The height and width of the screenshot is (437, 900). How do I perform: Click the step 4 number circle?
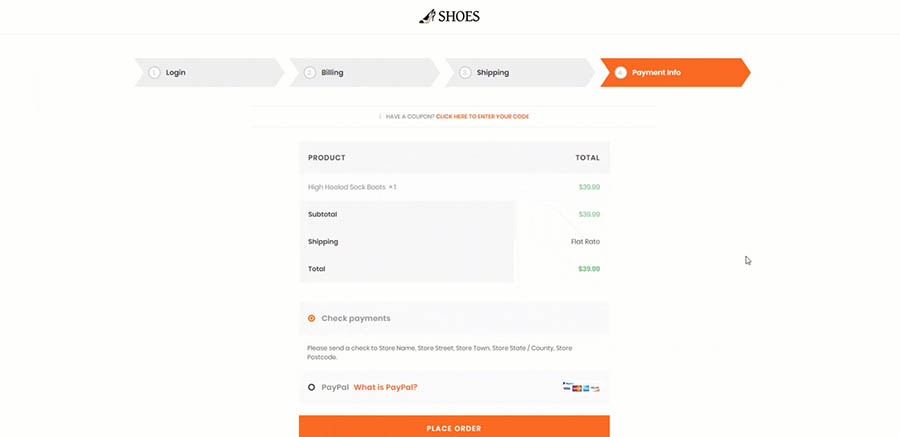click(x=621, y=73)
